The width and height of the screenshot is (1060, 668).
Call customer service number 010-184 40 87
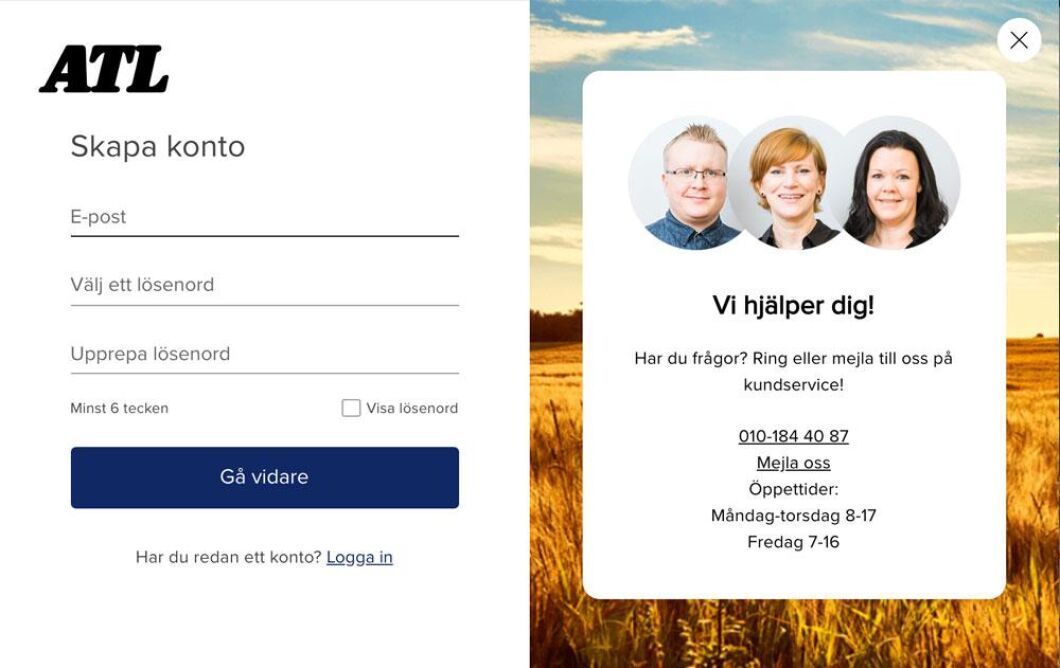coord(793,436)
